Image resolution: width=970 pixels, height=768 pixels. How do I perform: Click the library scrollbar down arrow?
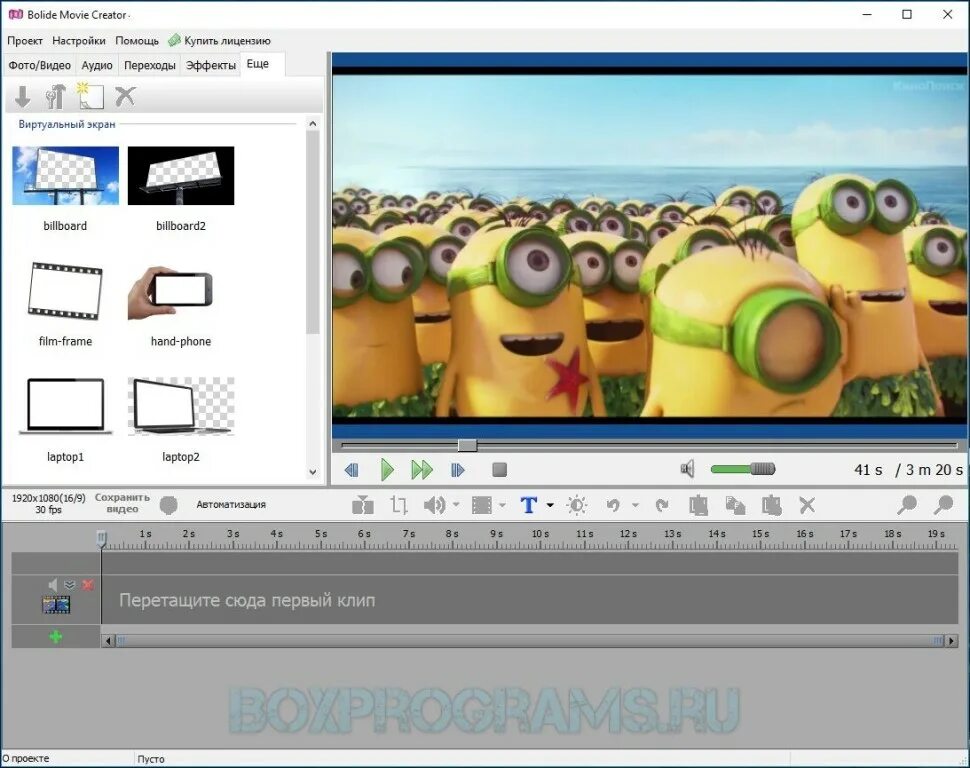[x=312, y=472]
